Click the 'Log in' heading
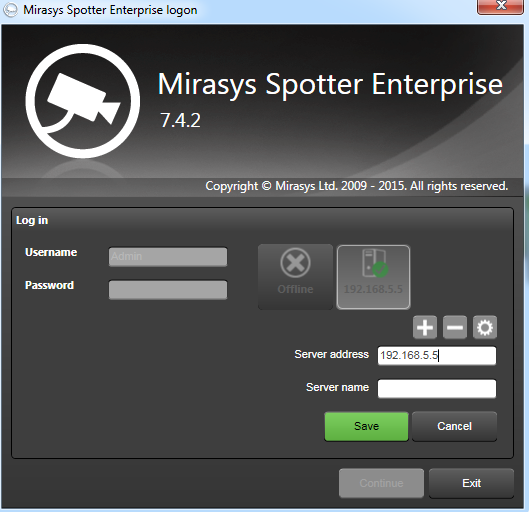The image size is (529, 512). pyautogui.click(x=32, y=220)
